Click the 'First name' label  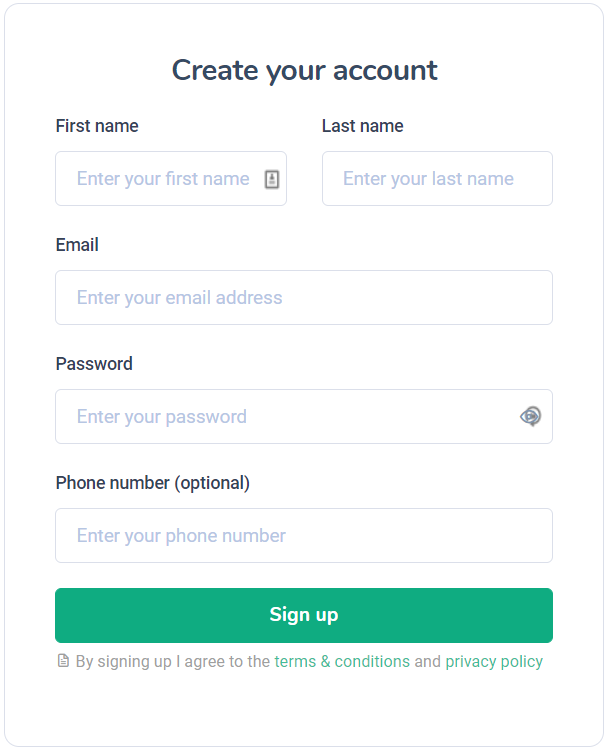click(97, 126)
